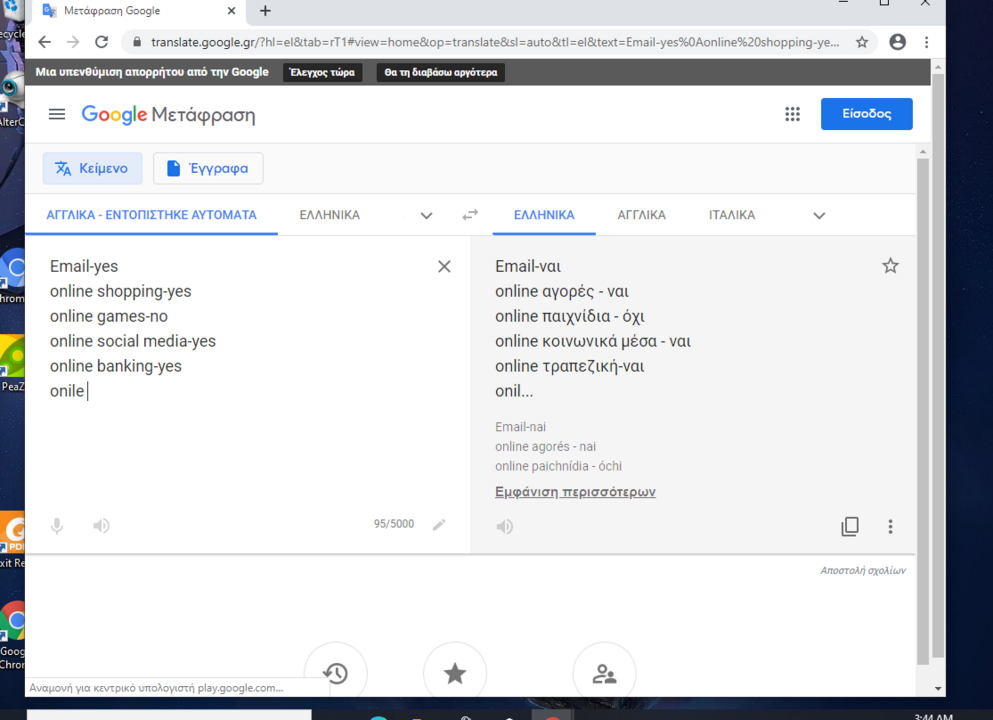Click Εμφάνιση περισσότερων link
The image size is (993, 720).
click(575, 492)
